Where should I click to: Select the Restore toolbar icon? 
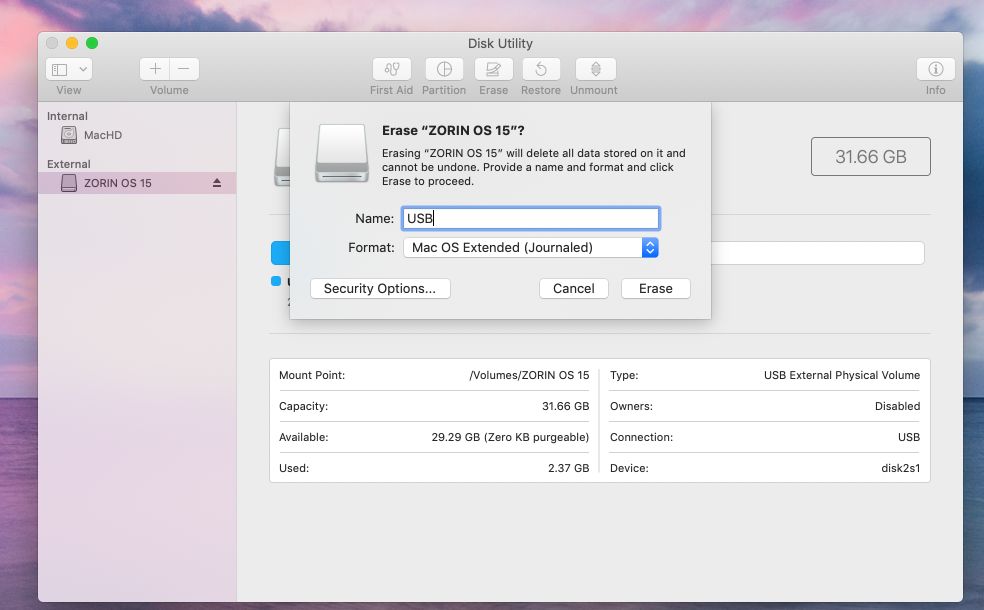pyautogui.click(x=541, y=69)
